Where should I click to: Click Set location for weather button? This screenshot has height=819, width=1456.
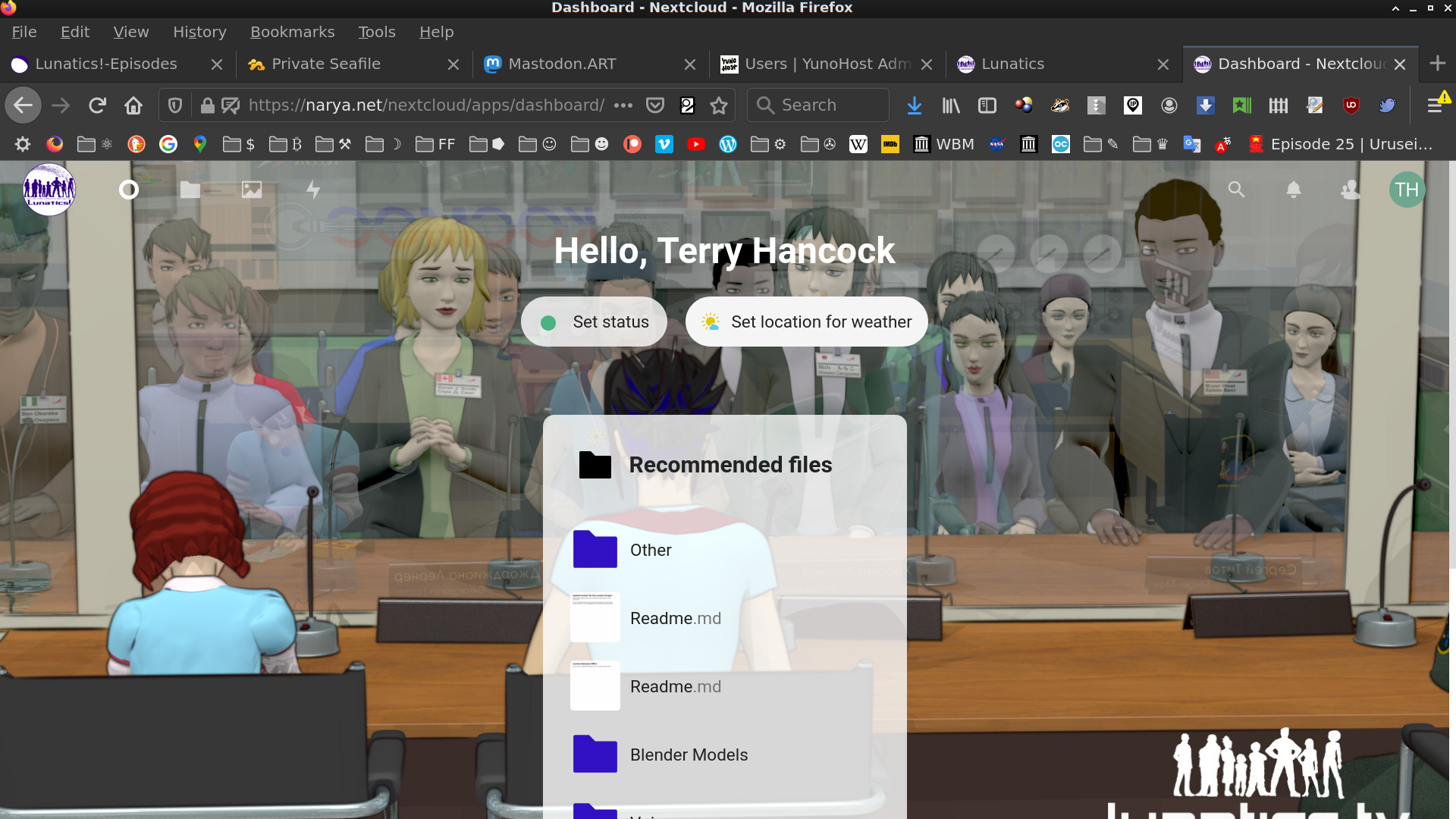point(806,322)
